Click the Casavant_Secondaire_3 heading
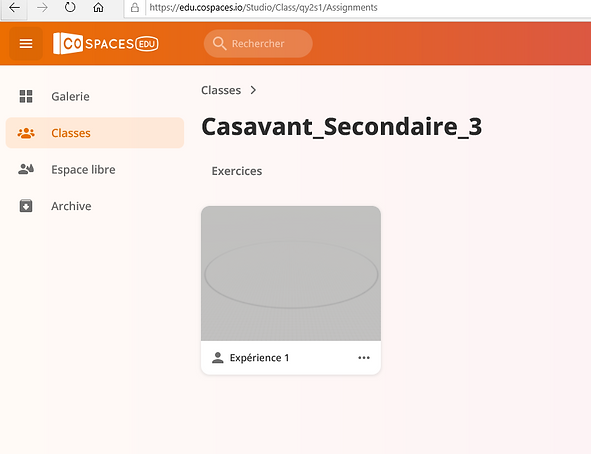 click(342, 127)
